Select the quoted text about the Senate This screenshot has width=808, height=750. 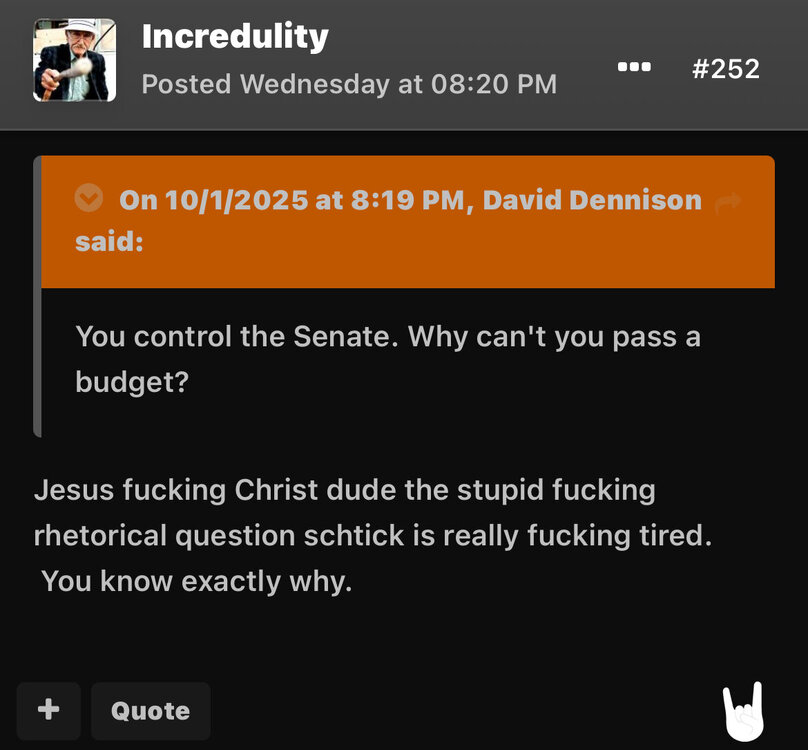(388, 359)
